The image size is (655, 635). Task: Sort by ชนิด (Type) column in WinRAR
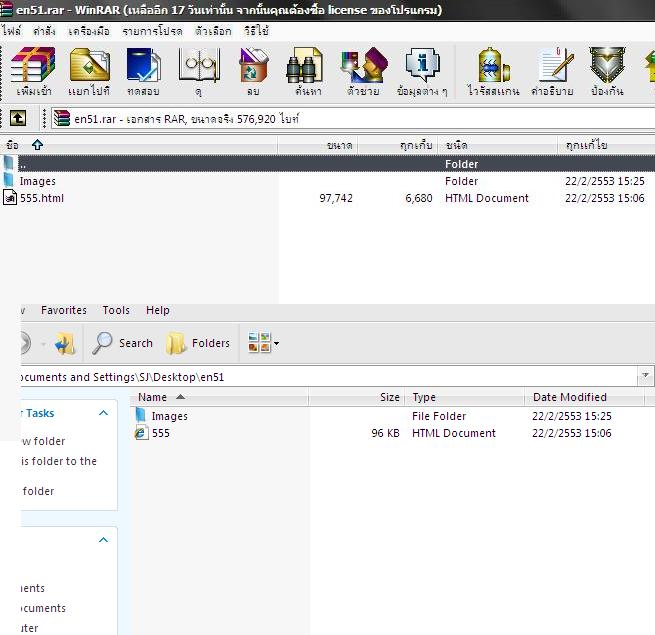[498, 145]
